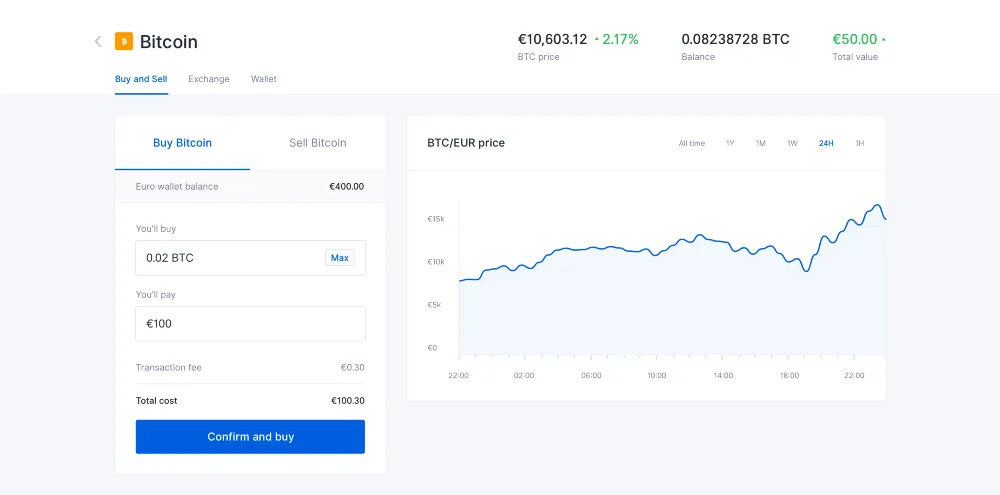Switch to the Exchange tab

click(x=209, y=79)
